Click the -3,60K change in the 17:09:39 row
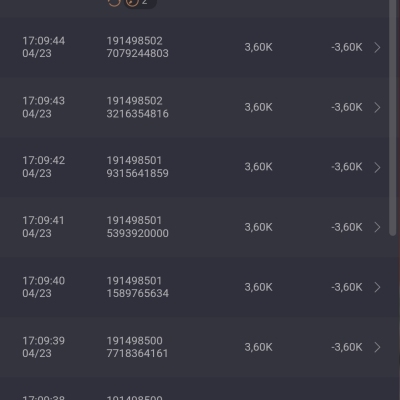This screenshot has height=400, width=400. click(x=347, y=347)
